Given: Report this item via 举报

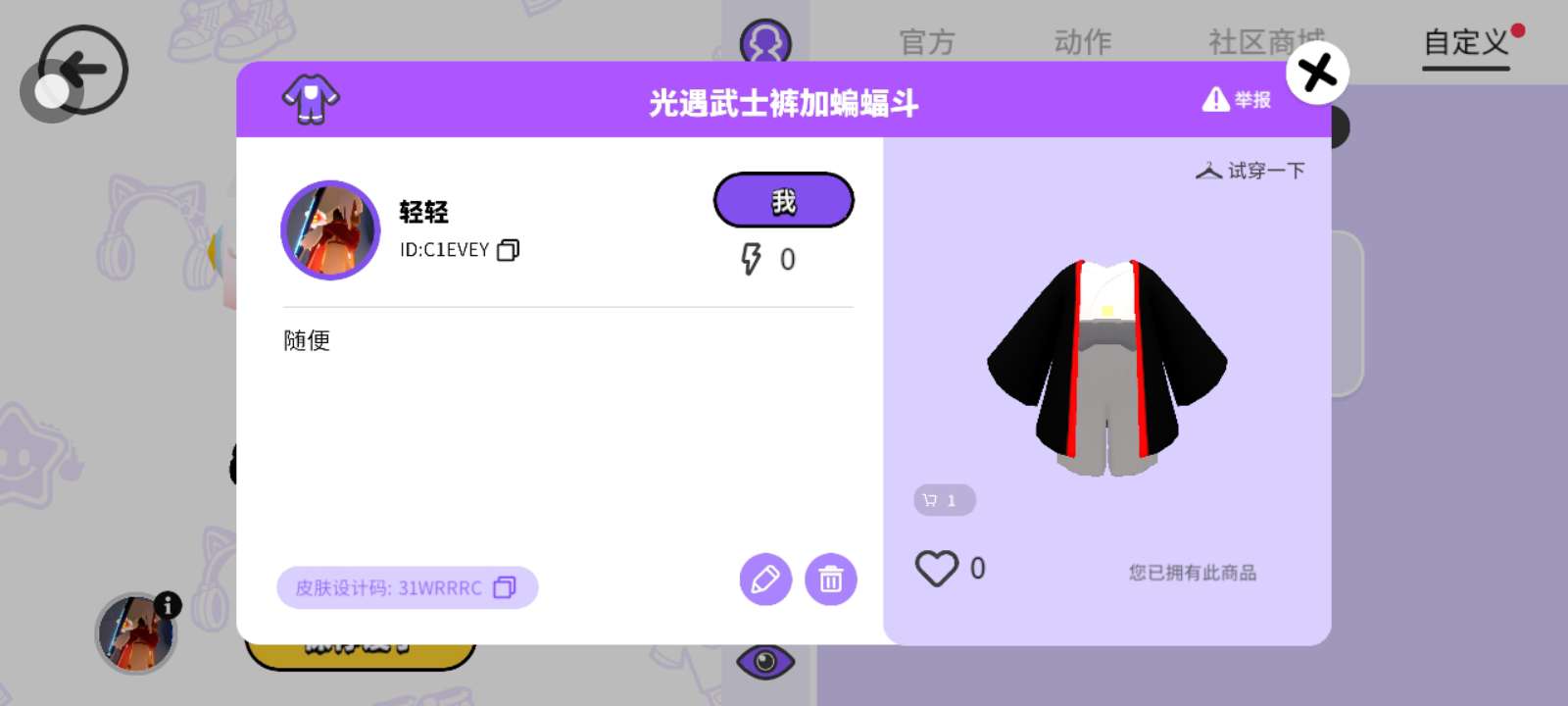Looking at the screenshot, I should tap(1237, 100).
